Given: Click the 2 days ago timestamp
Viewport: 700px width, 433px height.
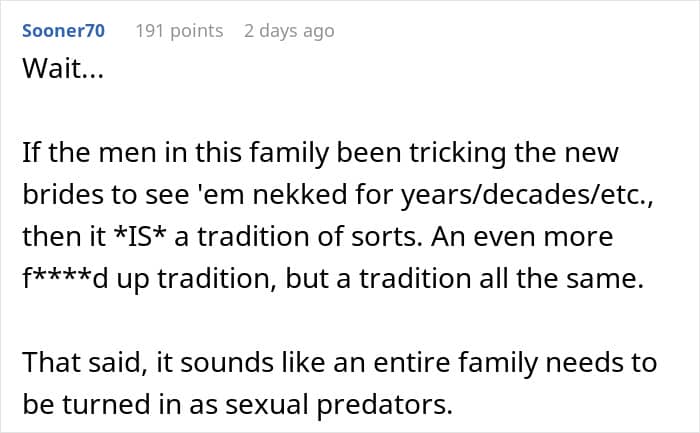Looking at the screenshot, I should coord(289,31).
